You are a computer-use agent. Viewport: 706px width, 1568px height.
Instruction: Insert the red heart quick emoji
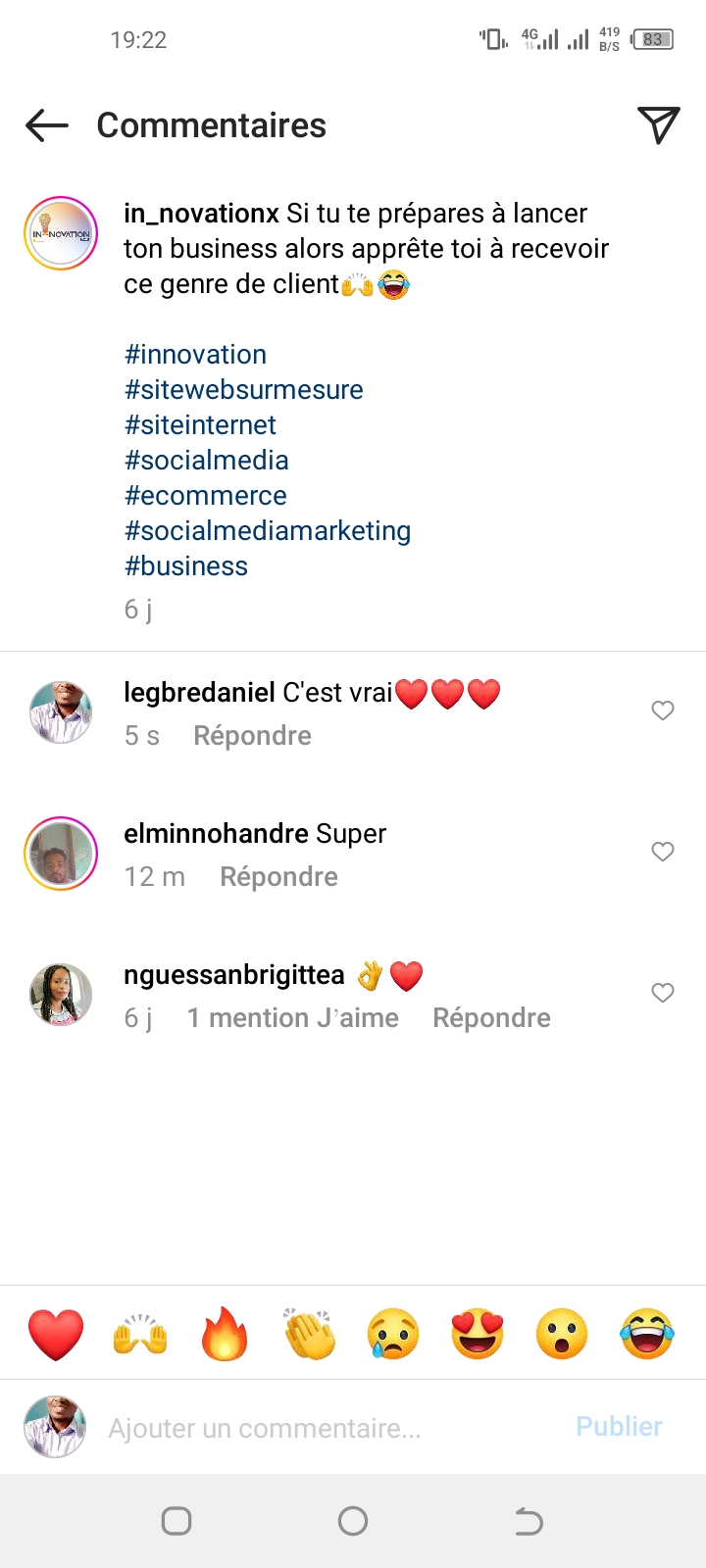pyautogui.click(x=56, y=1334)
